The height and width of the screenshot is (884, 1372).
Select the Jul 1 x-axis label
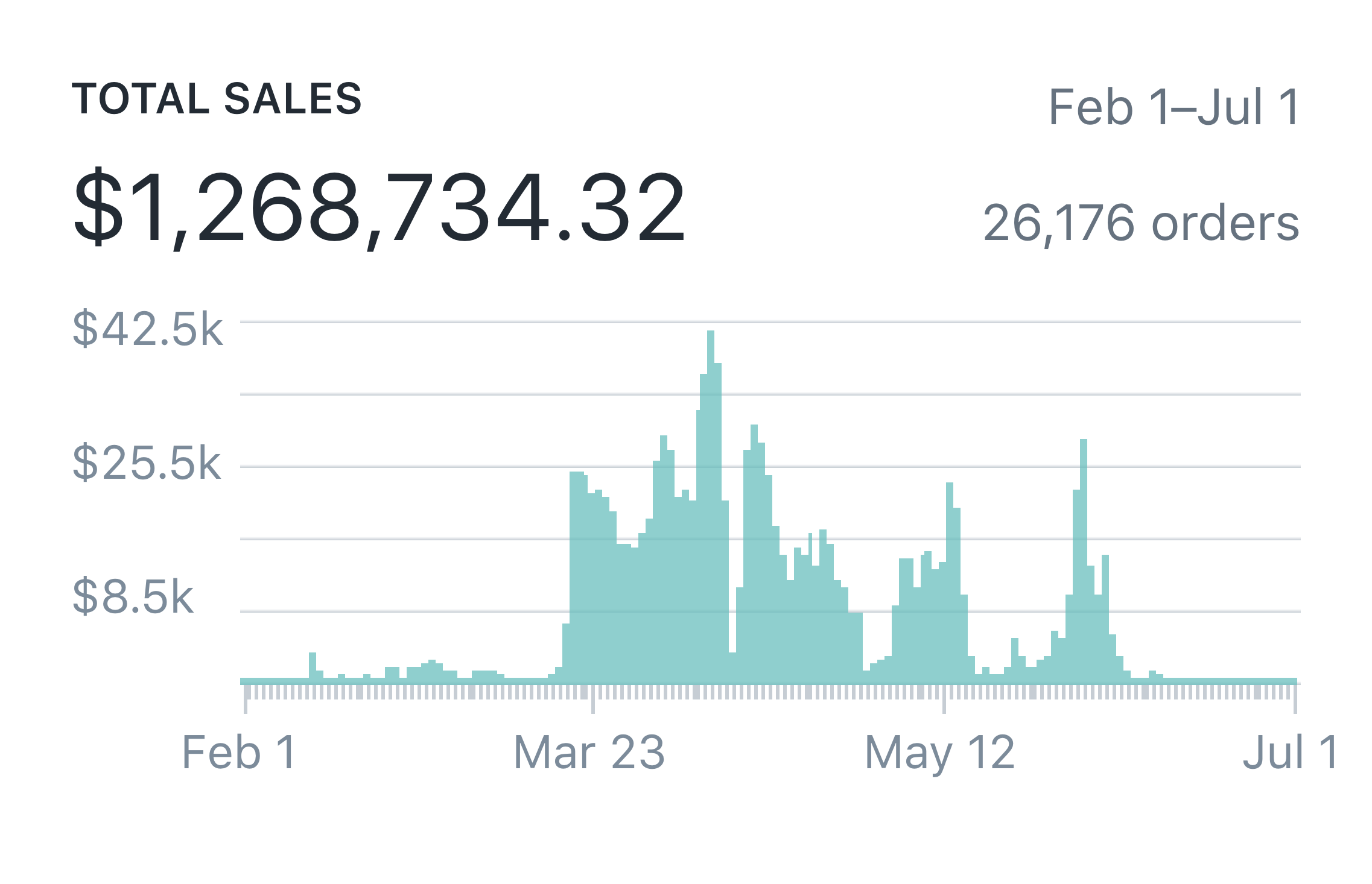1290,753
